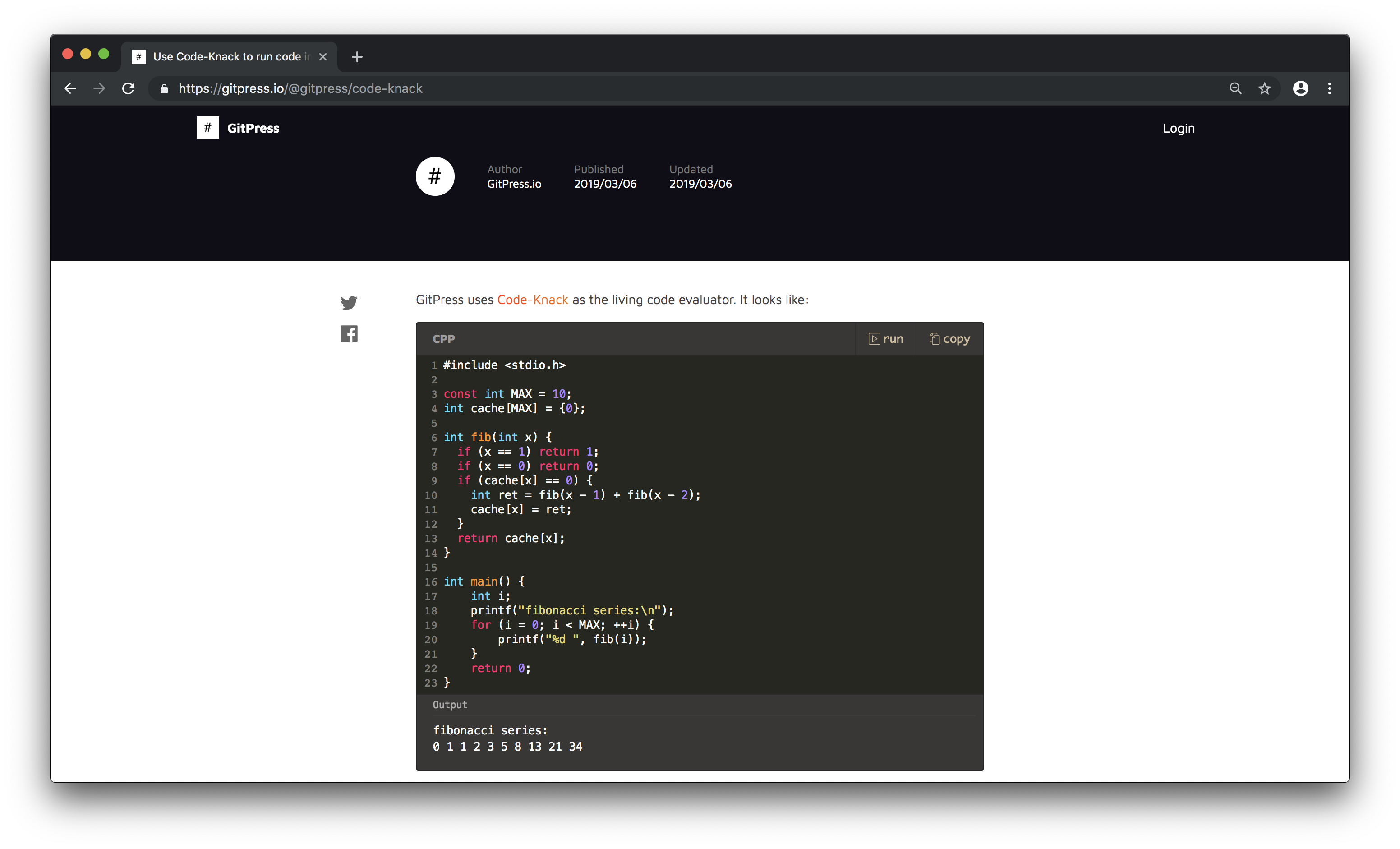Close the Code-Knack browser tab
The width and height of the screenshot is (1400, 849).
(323, 57)
